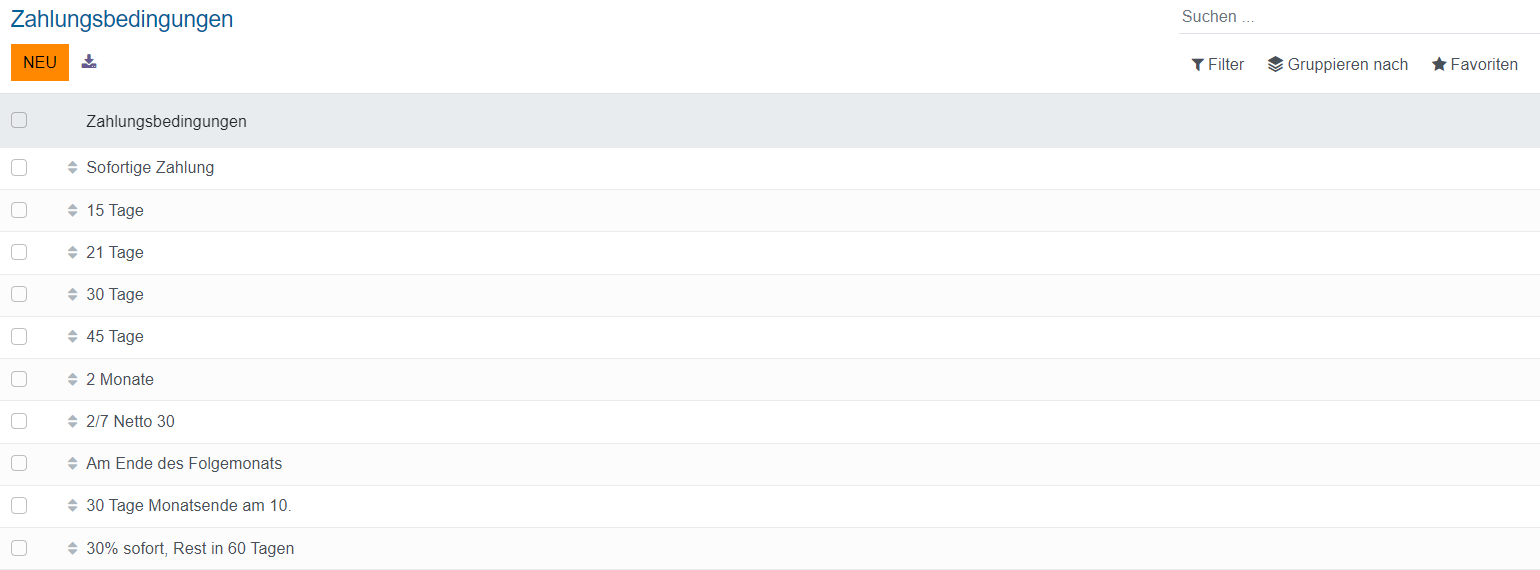Sort by Zahlungsbedingungen column header
Image resolution: width=1540 pixels, height=570 pixels.
click(x=166, y=122)
